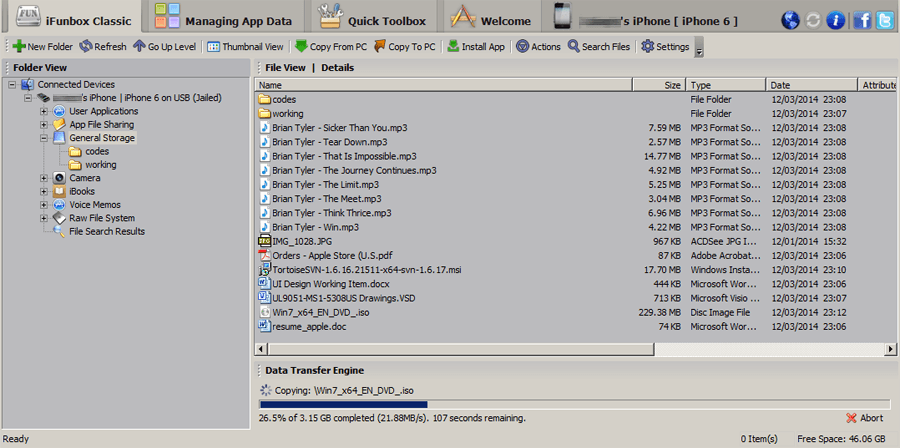Sort files by the Type column
The height and width of the screenshot is (448, 900).
tap(726, 85)
